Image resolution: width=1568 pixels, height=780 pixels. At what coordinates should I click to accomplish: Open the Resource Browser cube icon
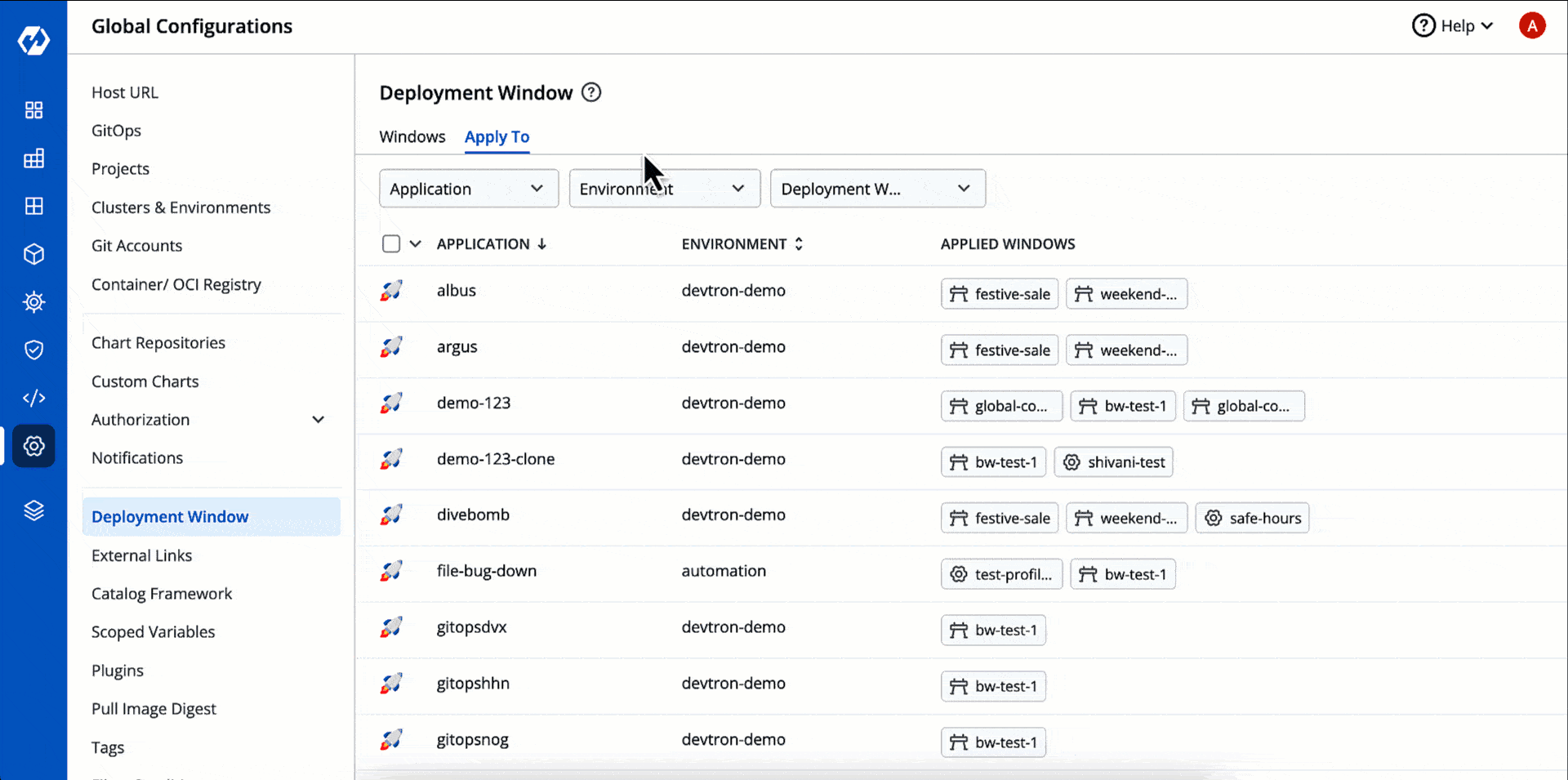[33, 253]
